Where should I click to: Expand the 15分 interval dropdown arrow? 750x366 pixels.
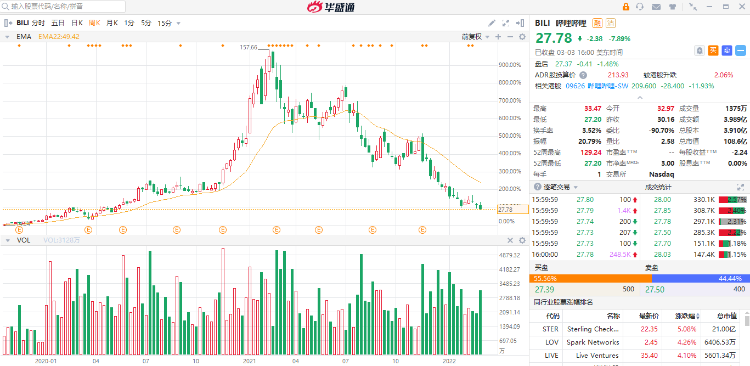coord(178,23)
